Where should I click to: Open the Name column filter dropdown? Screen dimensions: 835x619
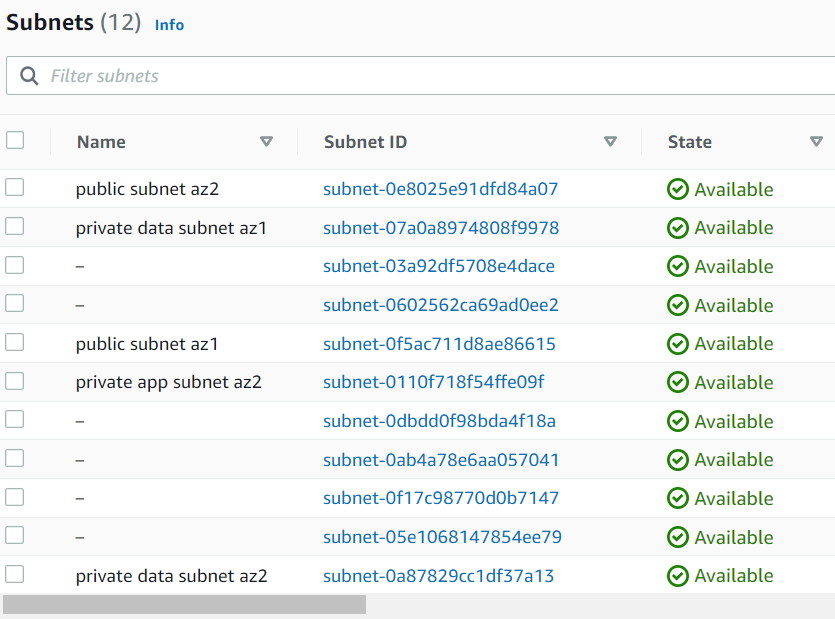click(267, 141)
